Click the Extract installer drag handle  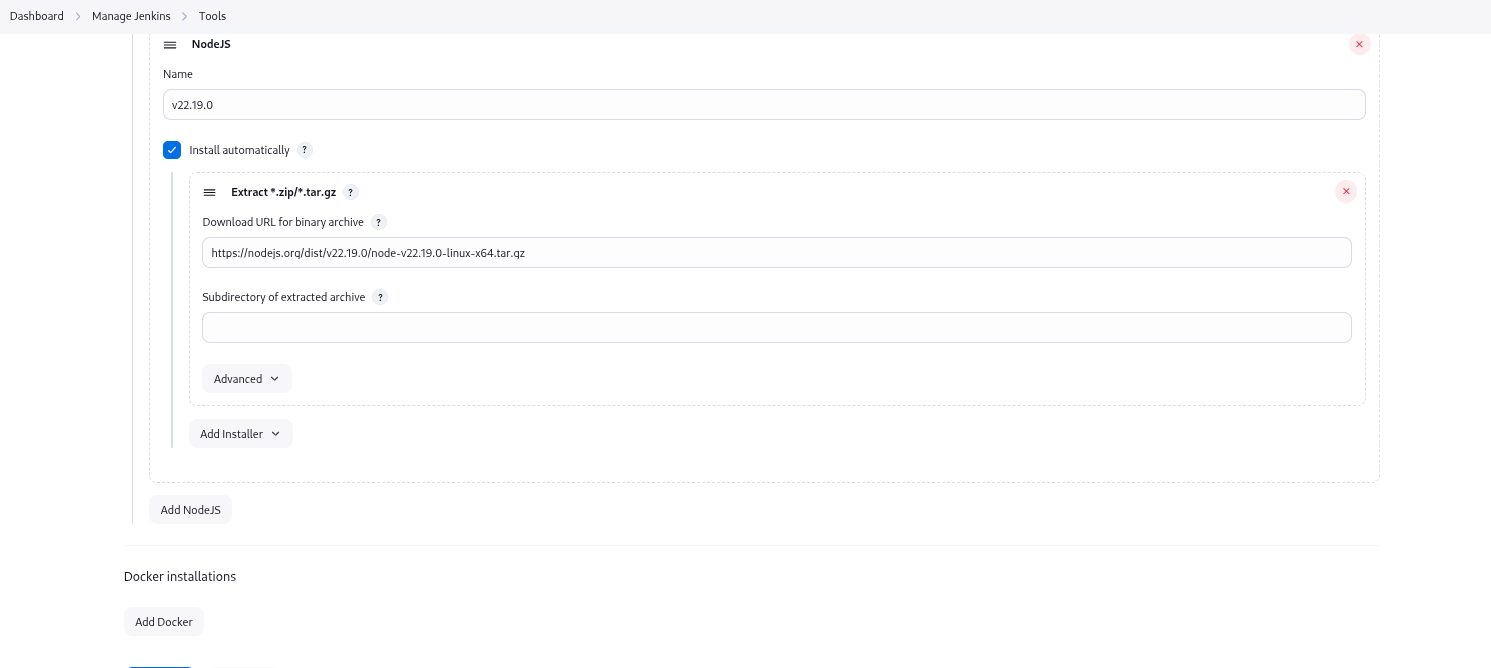[209, 192]
